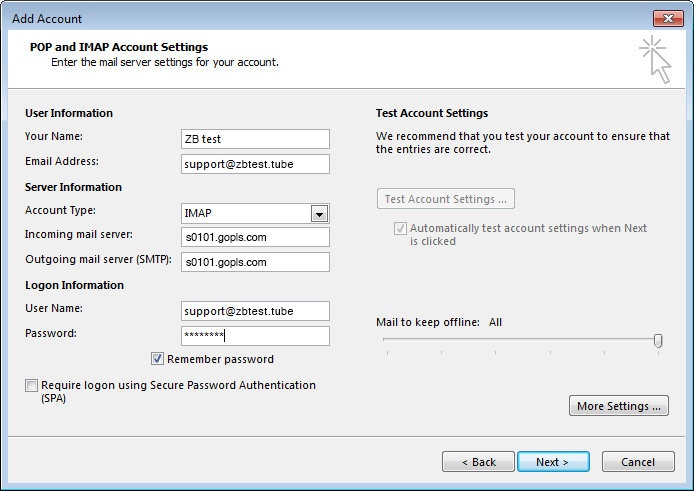
Task: Toggle Automatically test account settings checkbox
Action: pyautogui.click(x=400, y=229)
